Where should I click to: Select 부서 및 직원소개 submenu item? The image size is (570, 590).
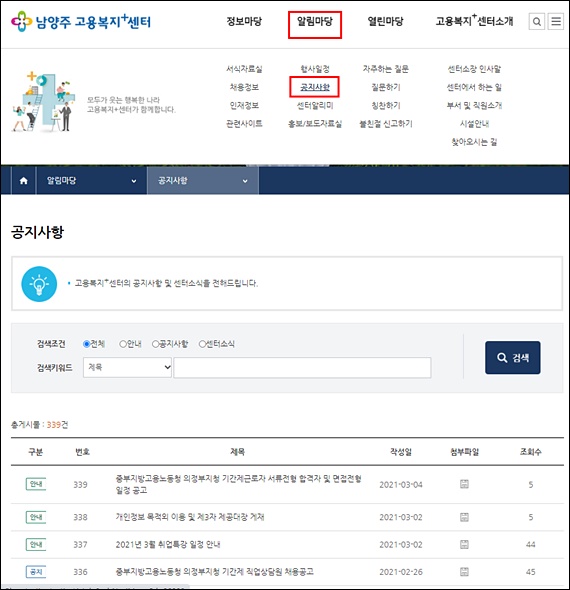(474, 105)
